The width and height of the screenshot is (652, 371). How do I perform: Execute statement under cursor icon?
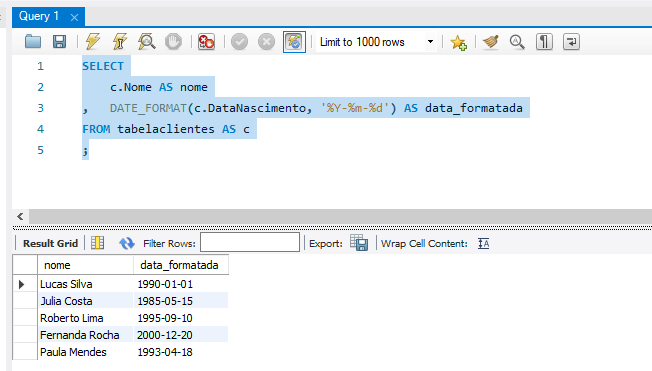tap(120, 42)
